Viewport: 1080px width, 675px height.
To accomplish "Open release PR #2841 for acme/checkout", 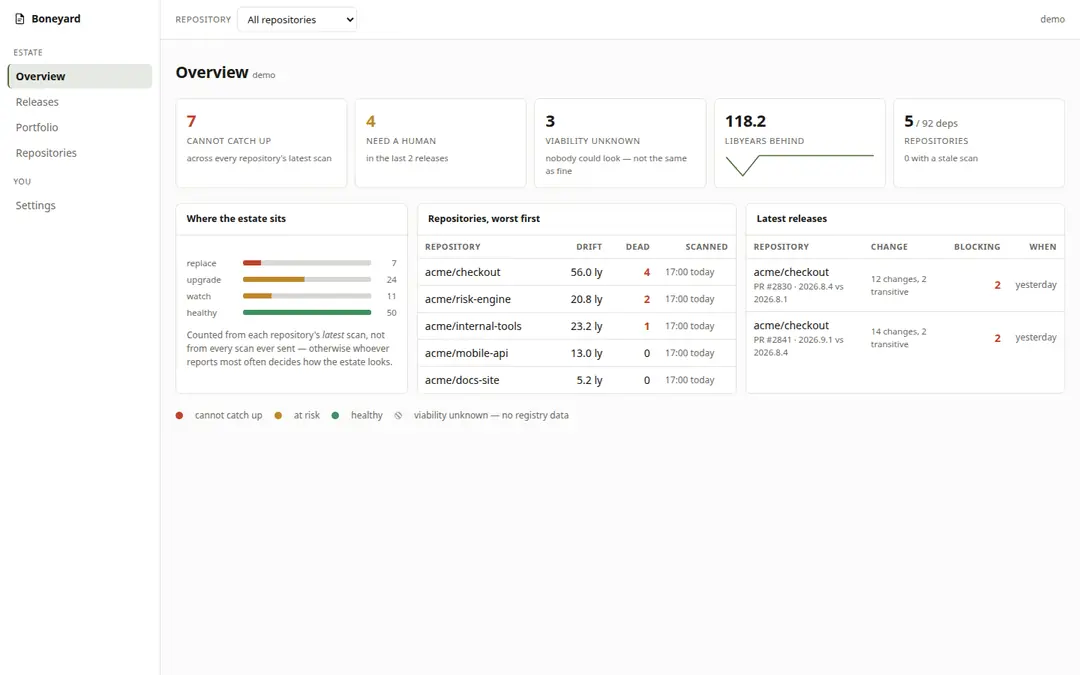I will 905,338.
